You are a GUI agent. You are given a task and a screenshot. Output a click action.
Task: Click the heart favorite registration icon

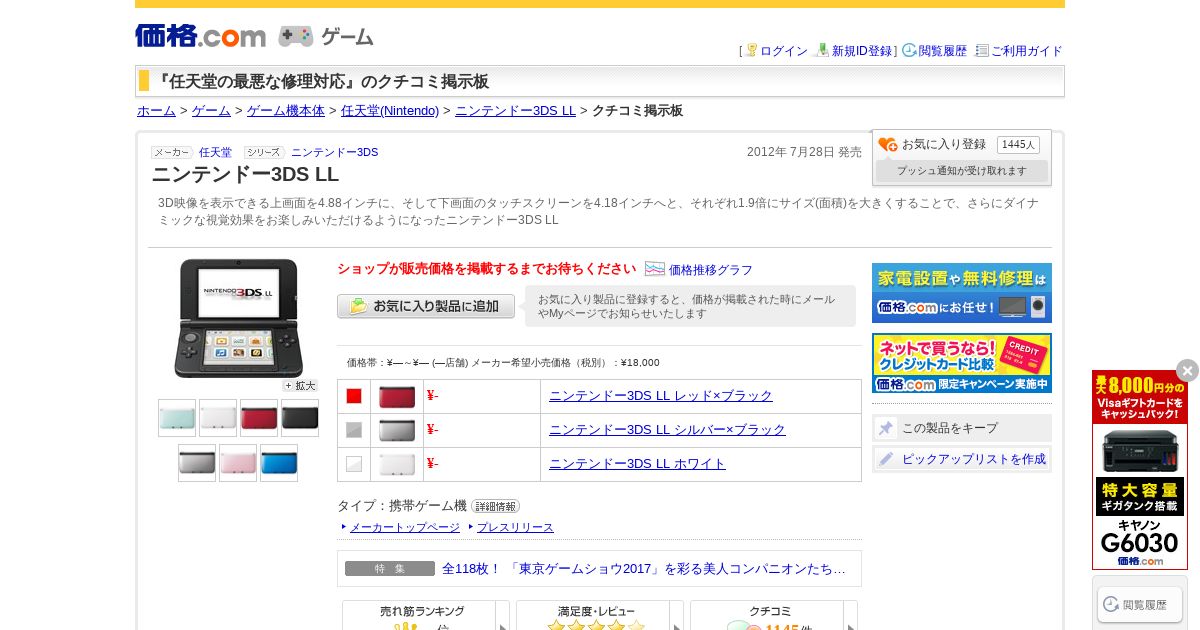click(x=888, y=145)
